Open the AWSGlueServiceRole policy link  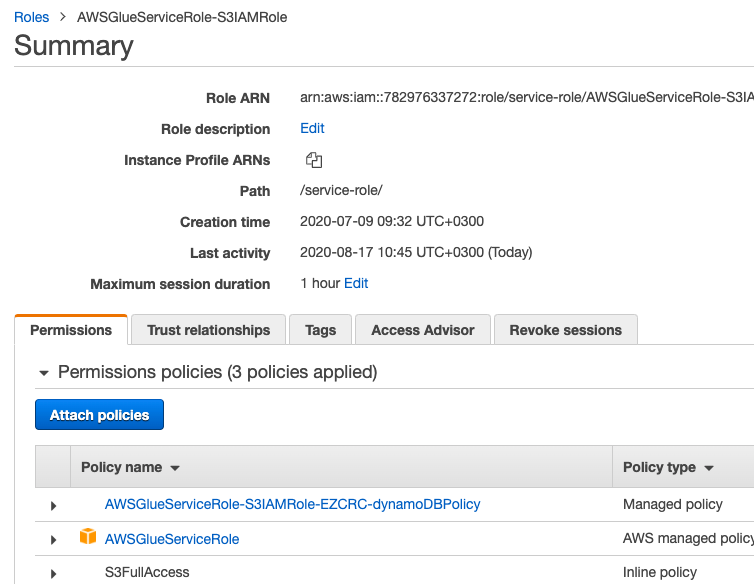(x=172, y=539)
